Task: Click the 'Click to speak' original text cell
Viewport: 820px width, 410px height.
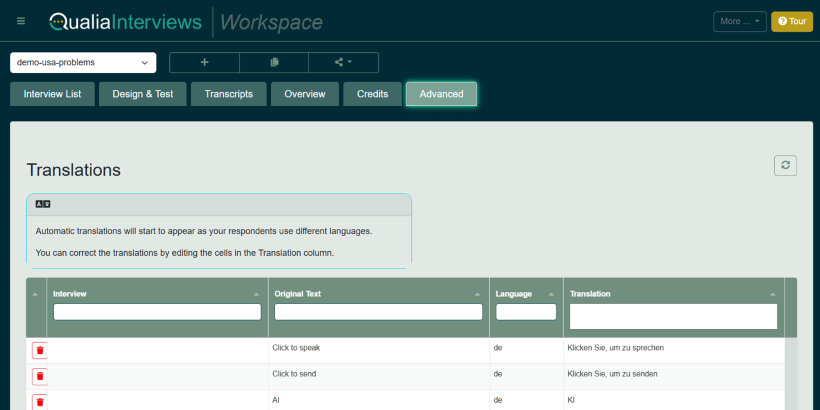Action: click(x=379, y=350)
